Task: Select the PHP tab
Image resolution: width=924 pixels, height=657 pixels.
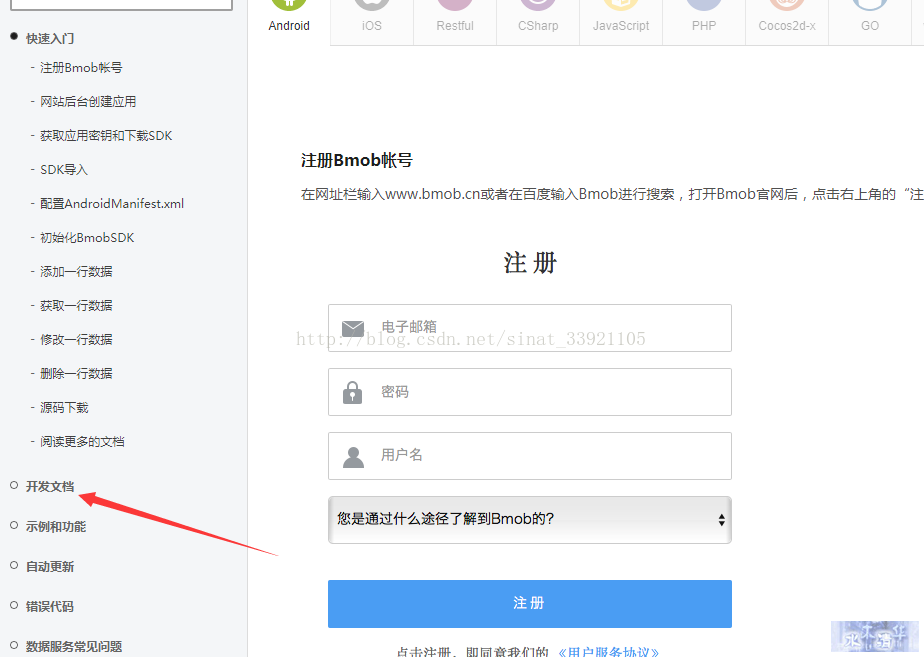Action: click(704, 21)
